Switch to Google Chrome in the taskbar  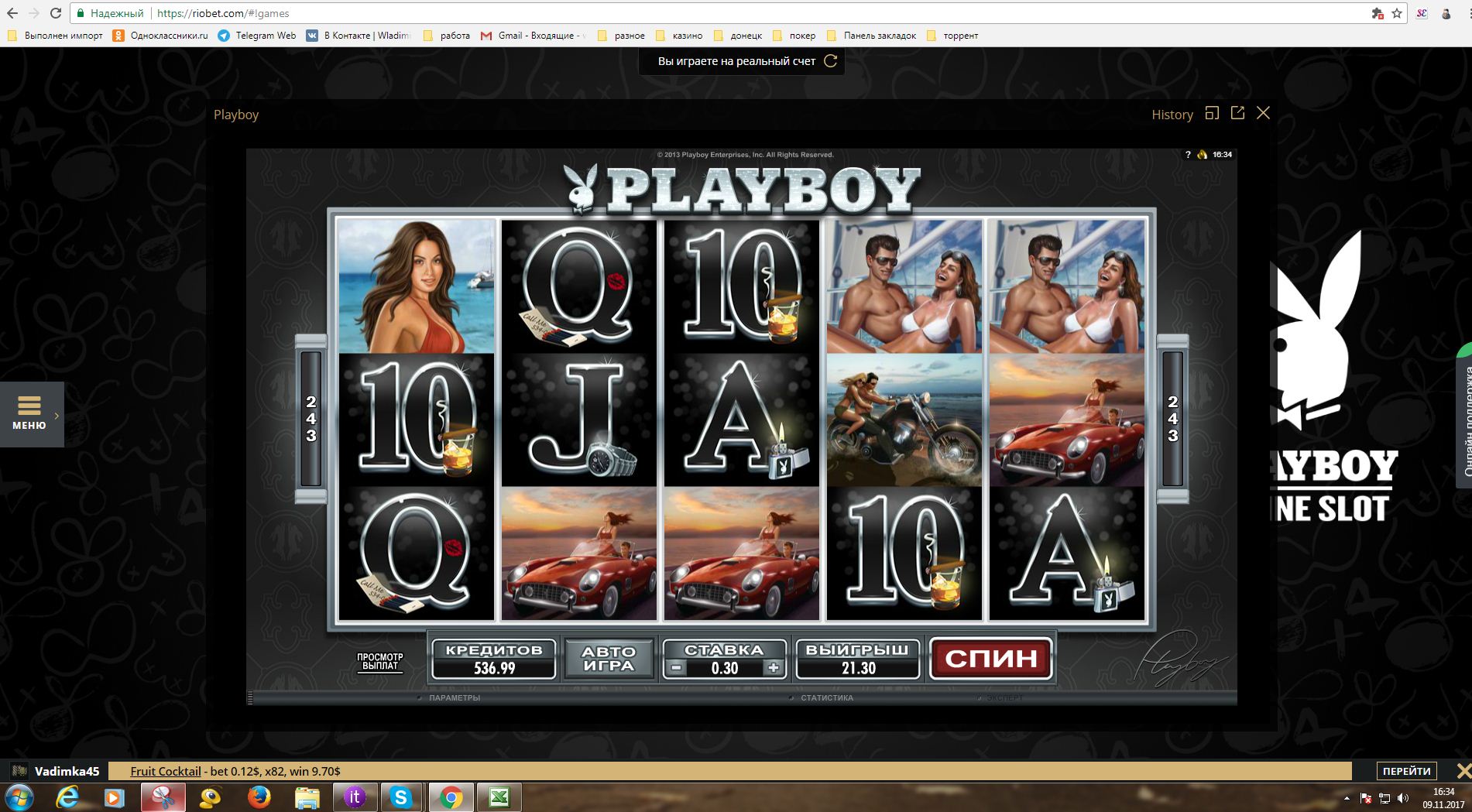click(x=451, y=797)
